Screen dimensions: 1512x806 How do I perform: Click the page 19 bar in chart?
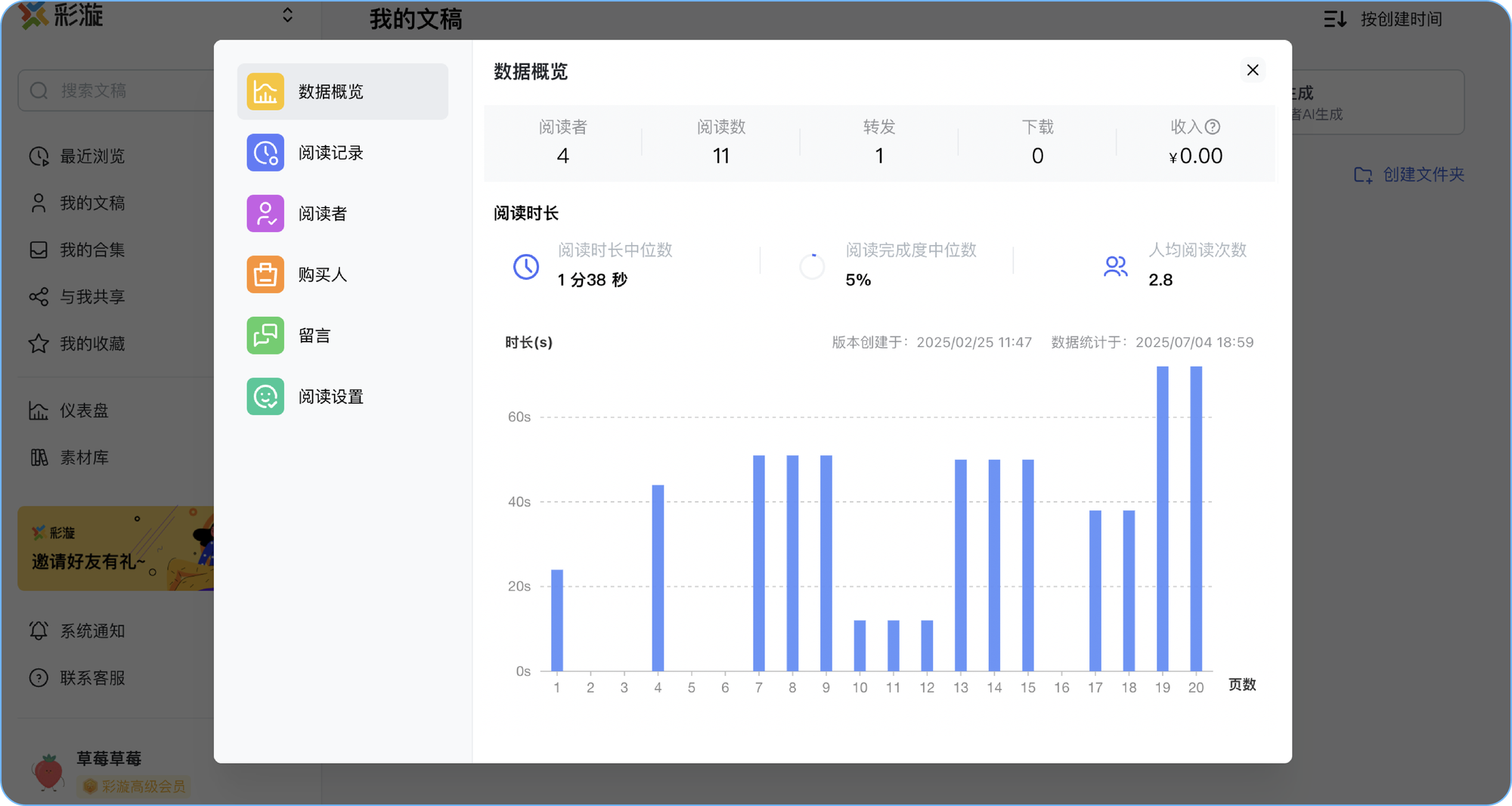[x=1162, y=519]
